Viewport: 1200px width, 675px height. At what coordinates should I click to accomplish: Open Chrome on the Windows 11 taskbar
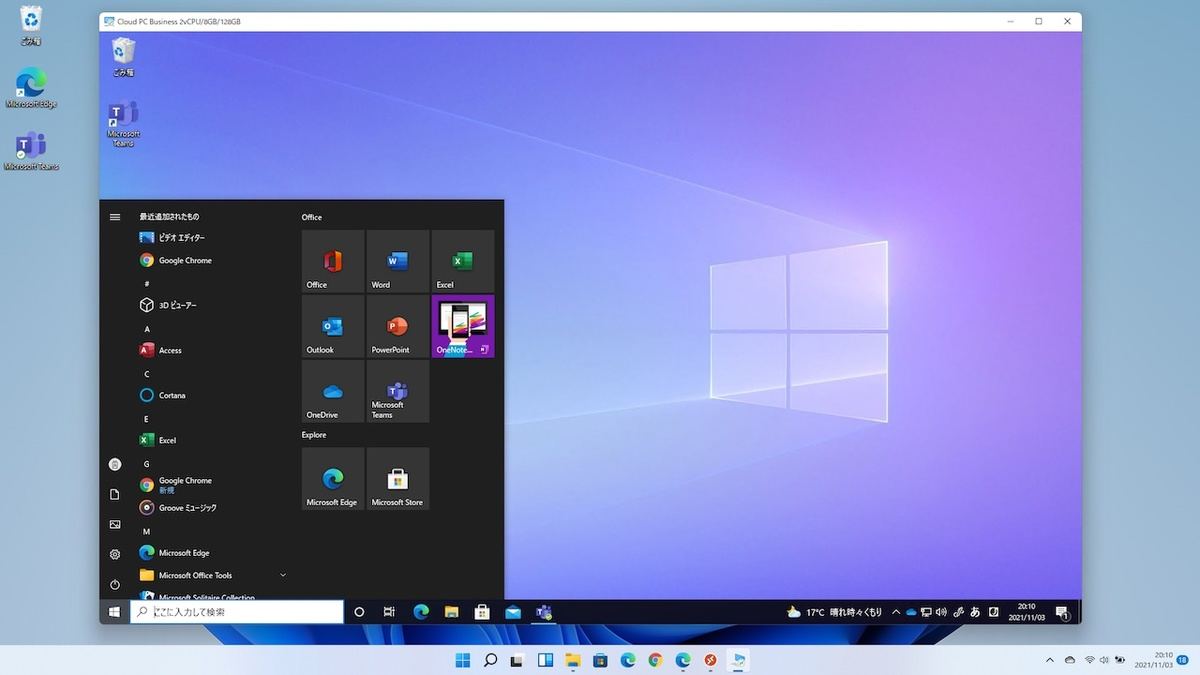[x=655, y=660]
